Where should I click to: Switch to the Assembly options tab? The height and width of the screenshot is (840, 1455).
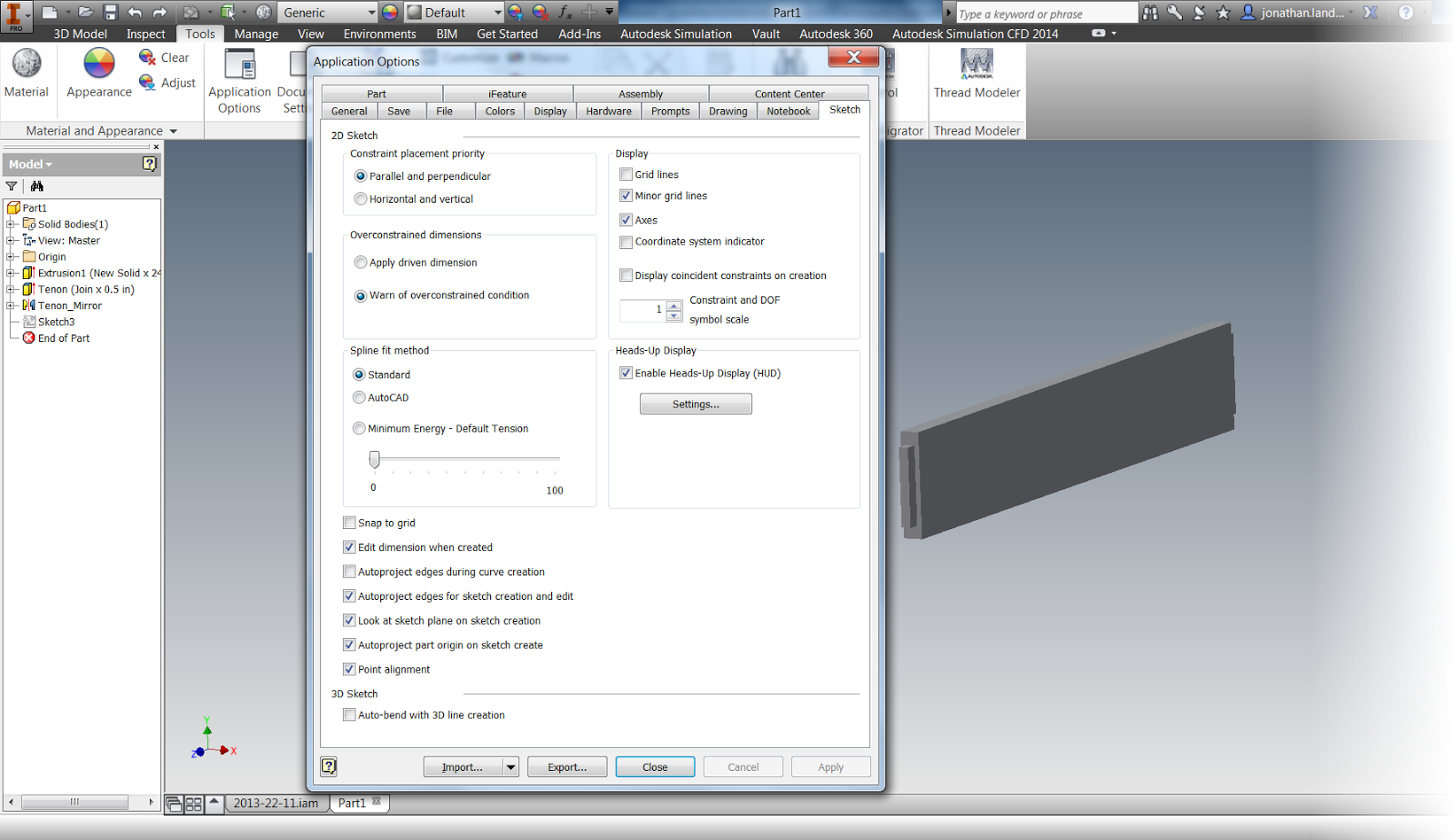(641, 94)
